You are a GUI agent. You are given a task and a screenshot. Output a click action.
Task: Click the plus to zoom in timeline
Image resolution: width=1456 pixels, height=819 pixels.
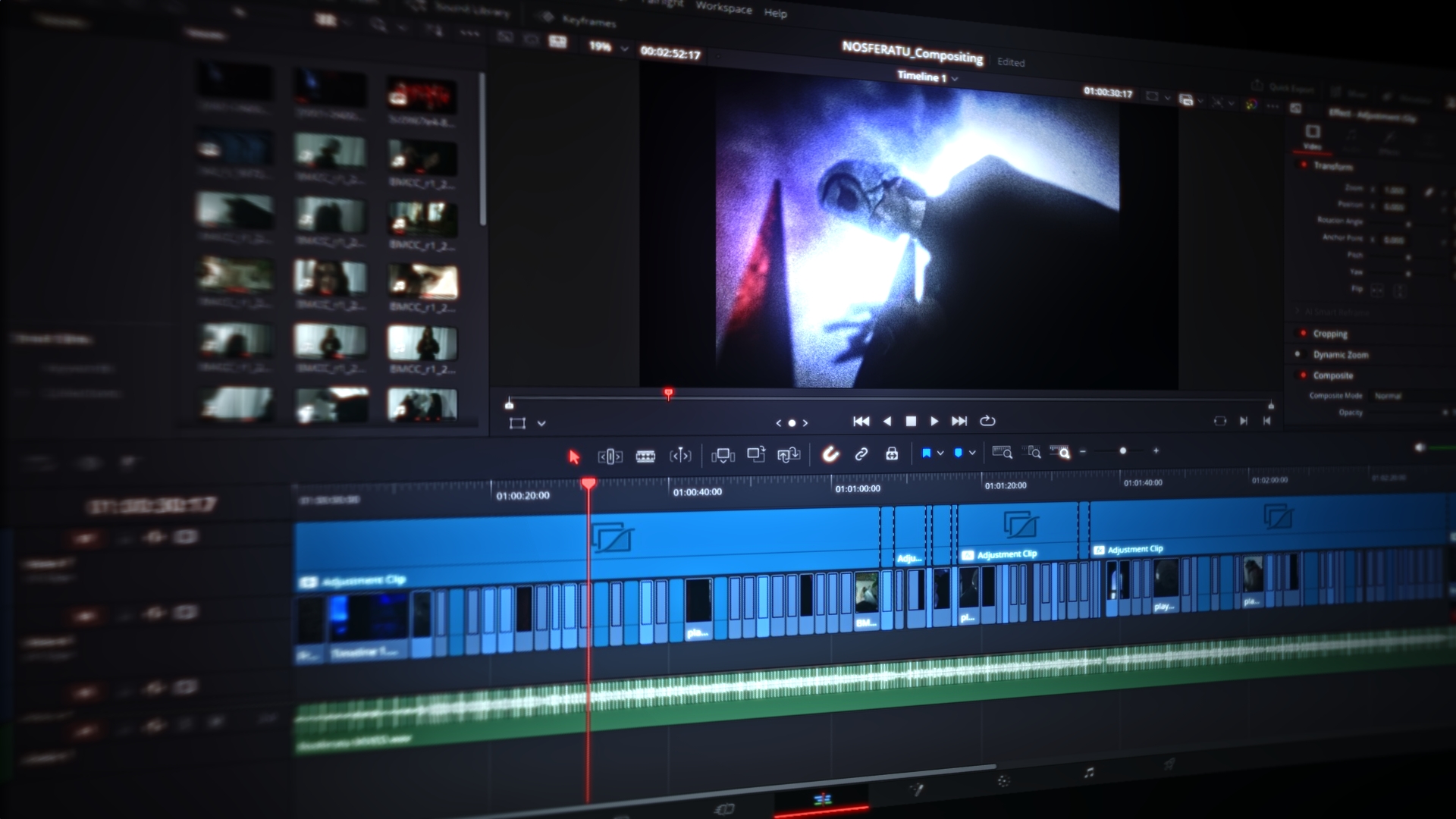point(1156,450)
